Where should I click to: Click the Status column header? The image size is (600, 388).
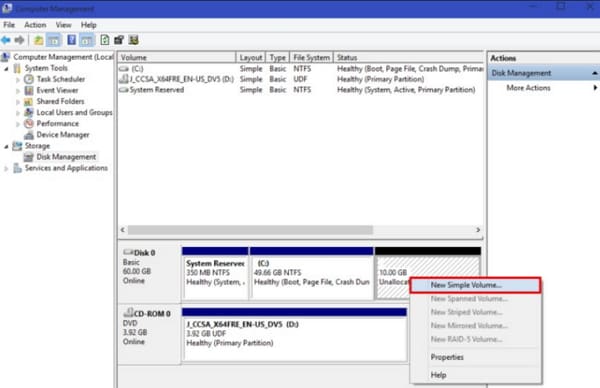[x=408, y=57]
